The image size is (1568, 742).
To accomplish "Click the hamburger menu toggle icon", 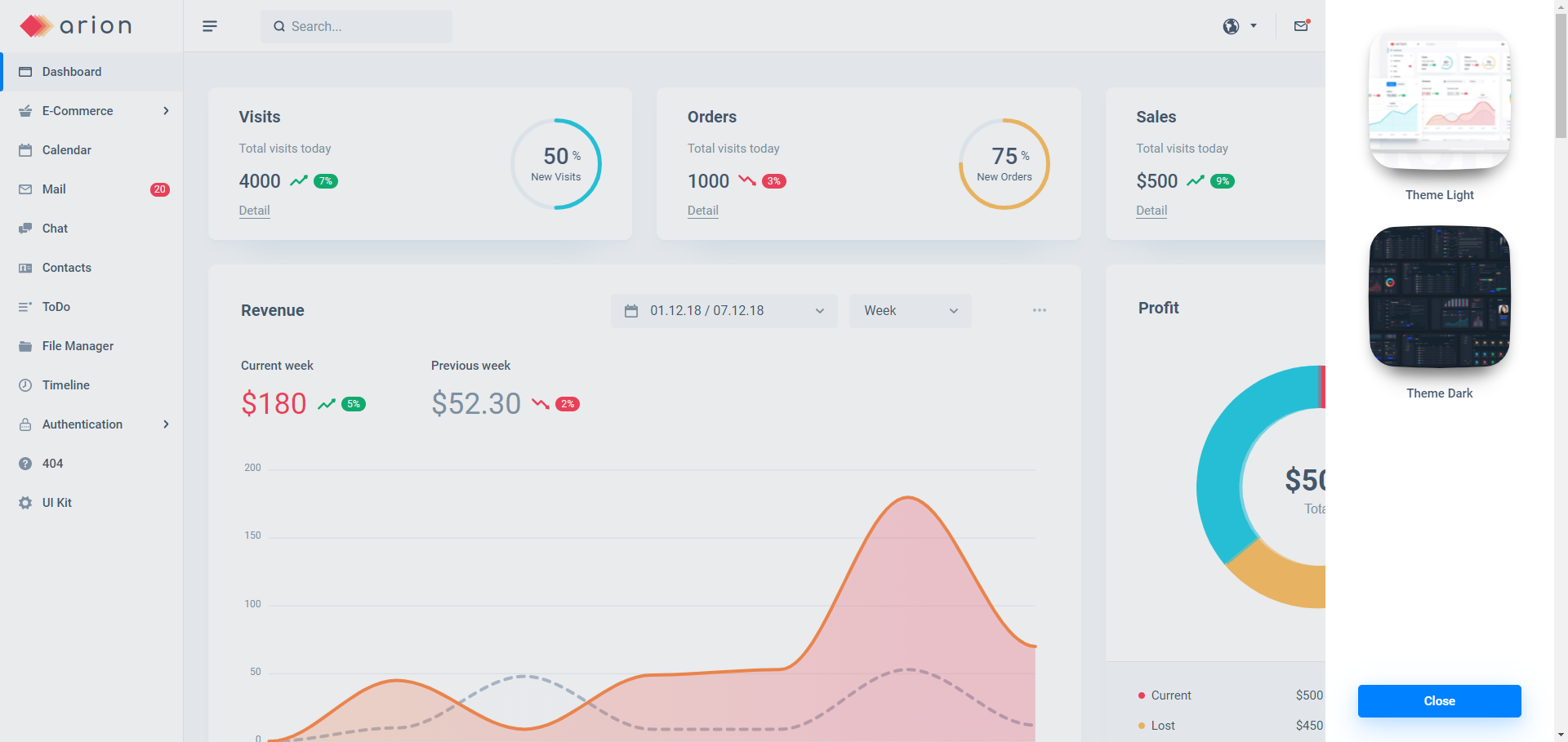I will coord(210,26).
